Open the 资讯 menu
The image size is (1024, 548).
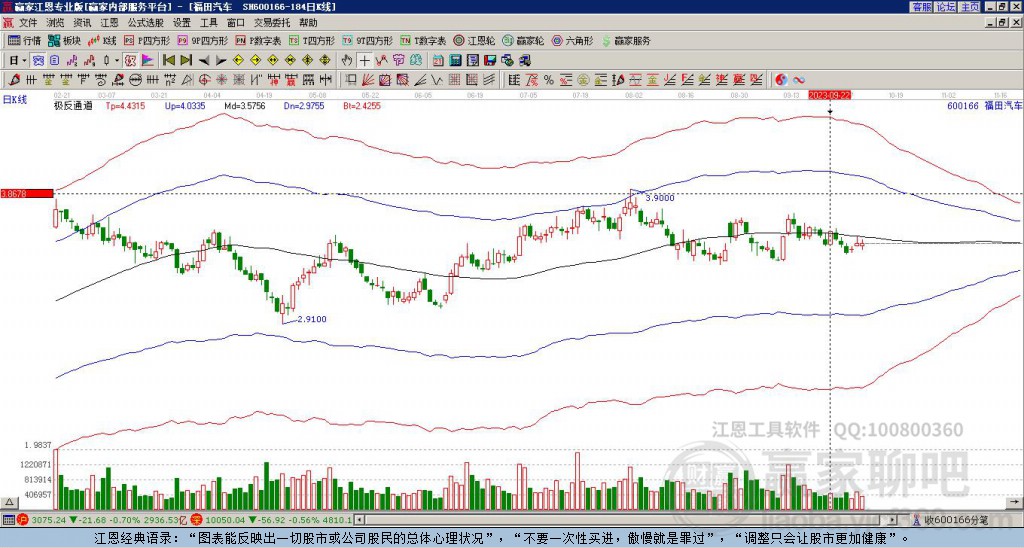pyautogui.click(x=82, y=23)
